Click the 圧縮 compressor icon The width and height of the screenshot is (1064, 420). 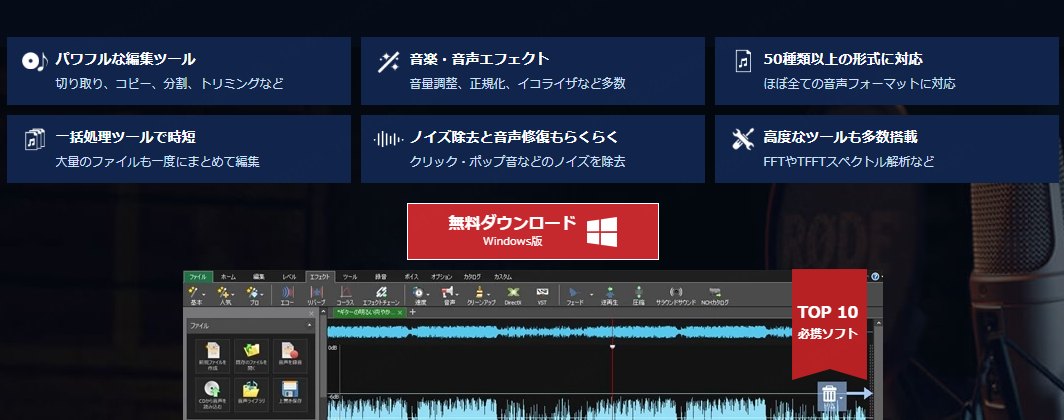click(638, 294)
